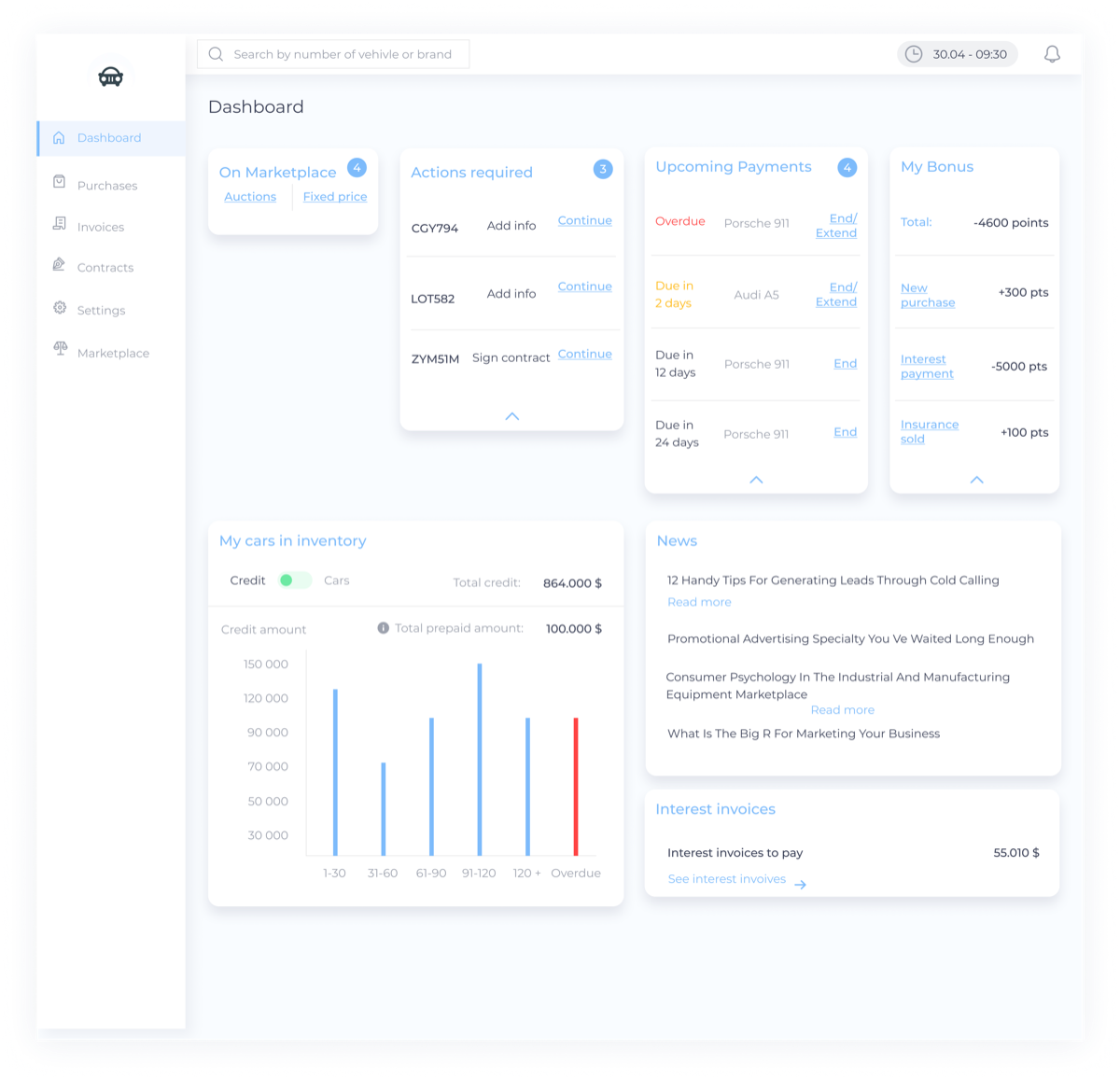Open the Auctions link

[x=250, y=197]
